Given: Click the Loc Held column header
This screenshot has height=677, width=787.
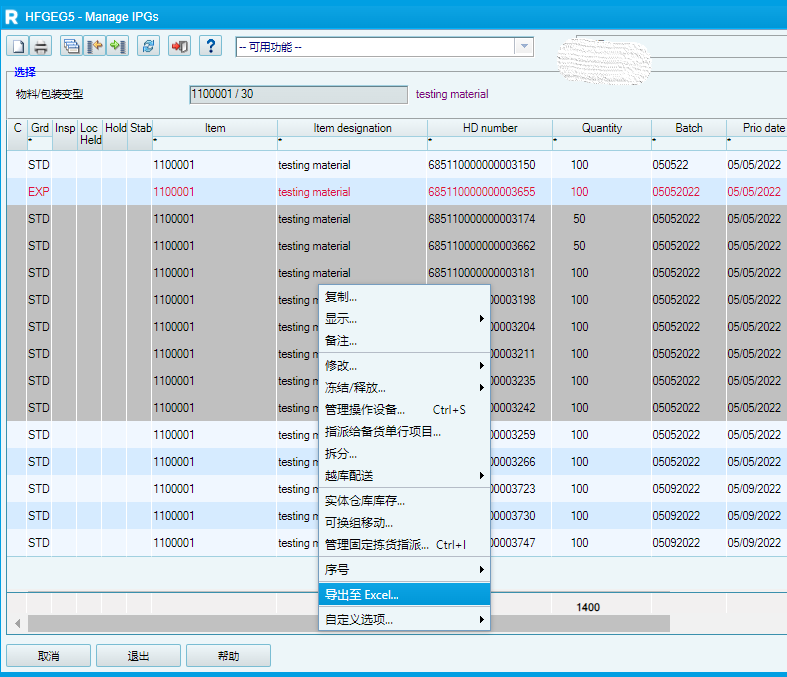Looking at the screenshot, I should point(90,134).
